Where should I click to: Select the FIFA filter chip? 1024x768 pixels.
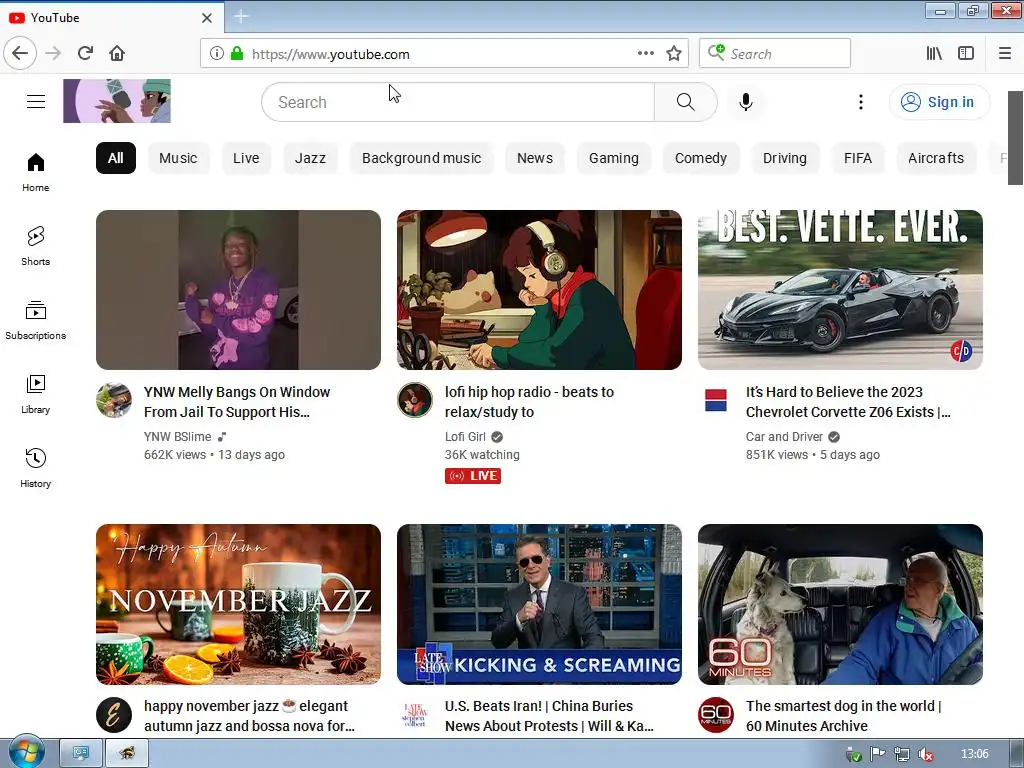pyautogui.click(x=858, y=158)
